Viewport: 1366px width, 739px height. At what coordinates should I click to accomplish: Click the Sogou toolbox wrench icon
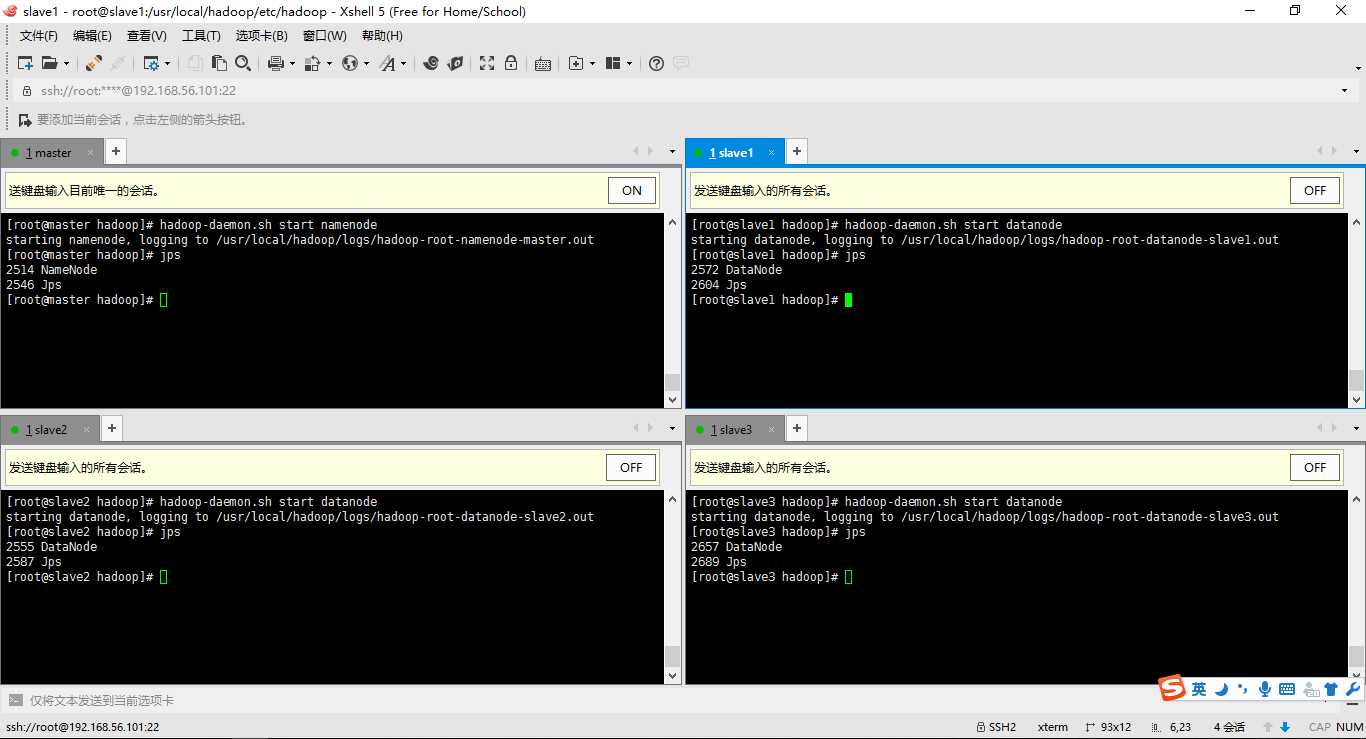(x=1353, y=689)
